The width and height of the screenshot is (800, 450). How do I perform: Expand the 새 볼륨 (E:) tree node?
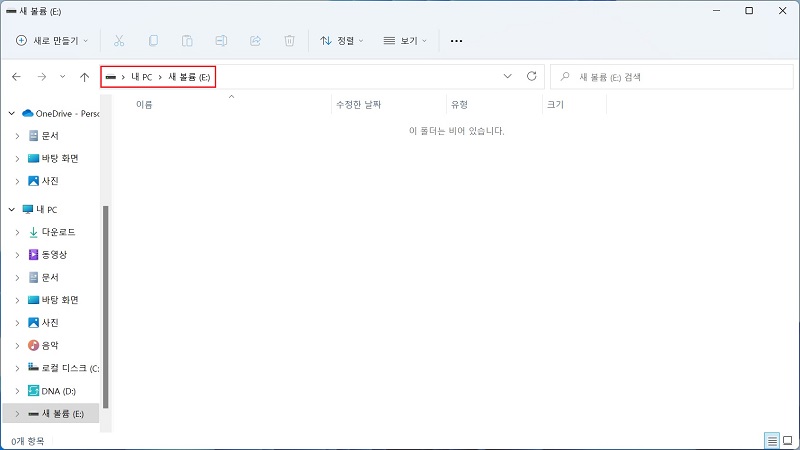pyautogui.click(x=17, y=414)
